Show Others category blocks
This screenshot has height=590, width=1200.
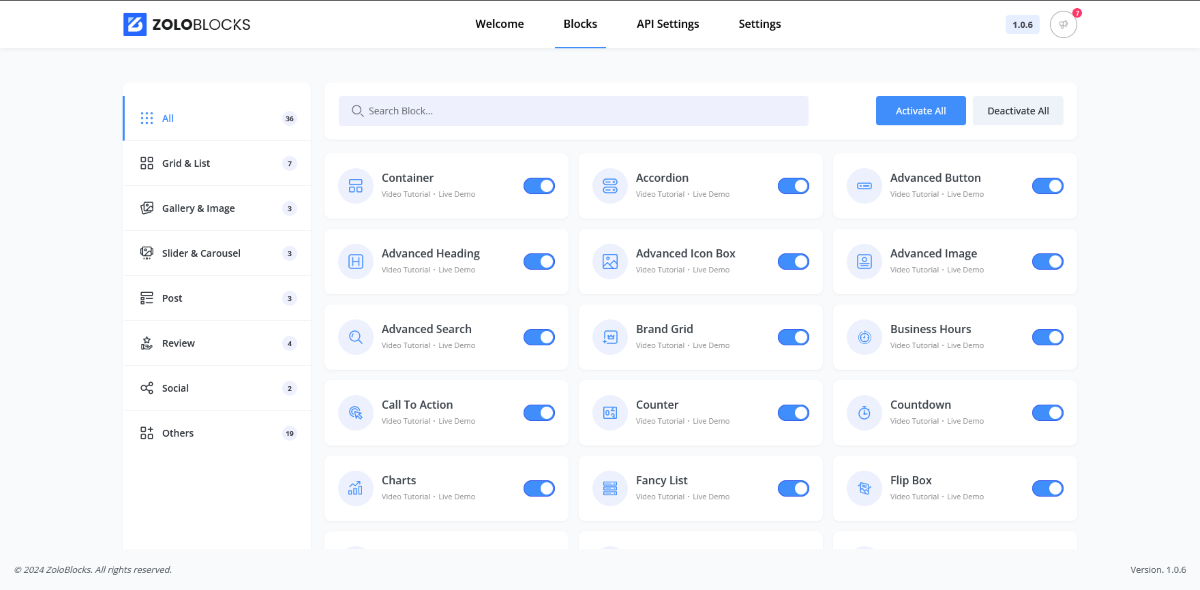[x=217, y=433]
